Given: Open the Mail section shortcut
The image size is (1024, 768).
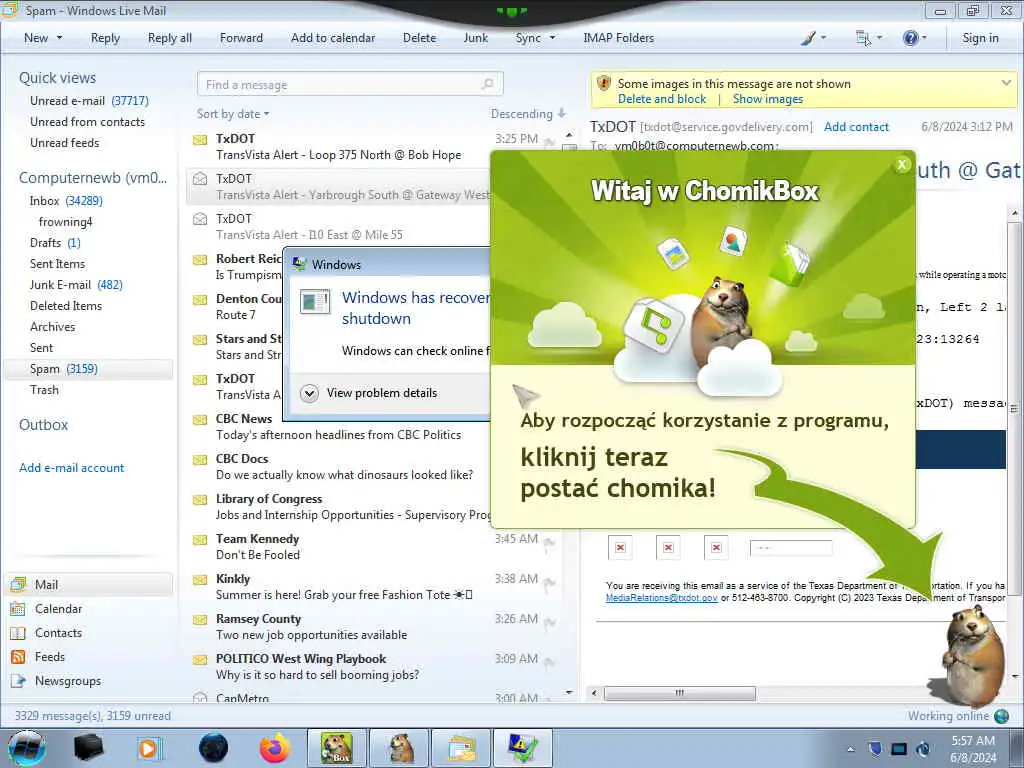Looking at the screenshot, I should tap(89, 584).
